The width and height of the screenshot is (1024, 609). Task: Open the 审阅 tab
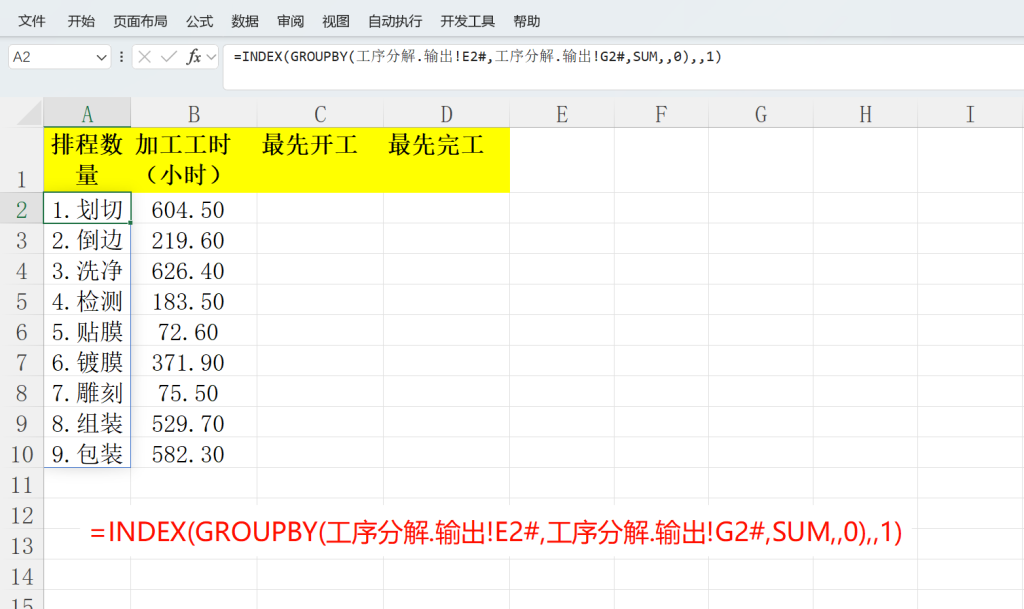click(291, 22)
